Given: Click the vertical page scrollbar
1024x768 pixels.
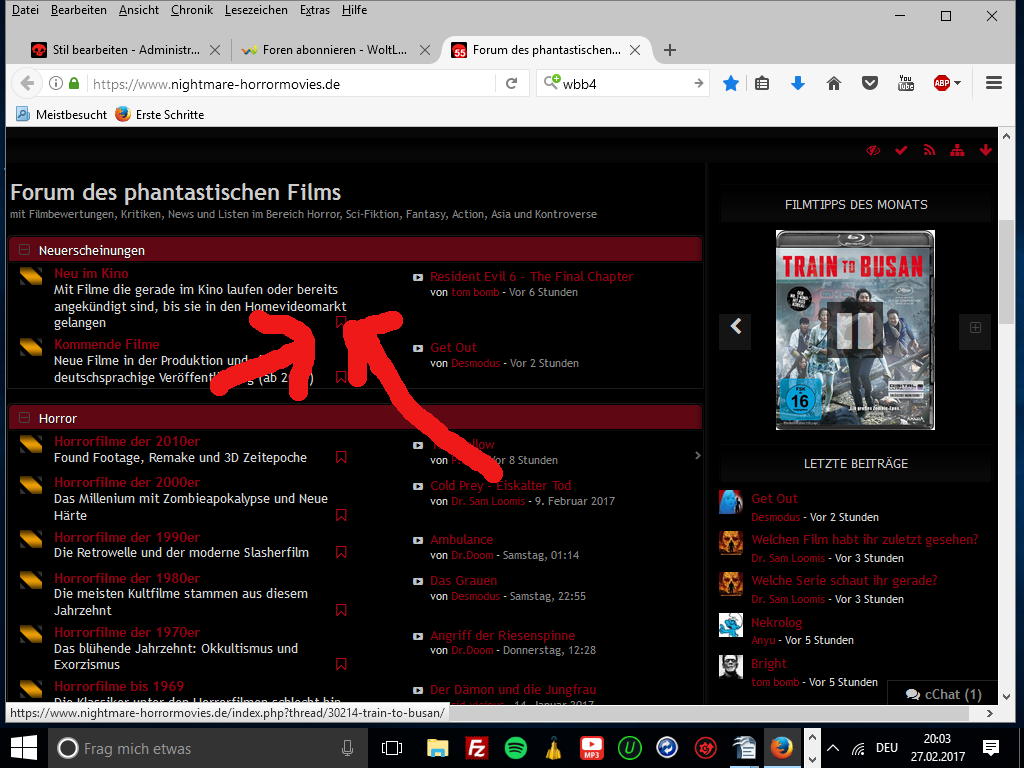Looking at the screenshot, I should coord(1006,270).
